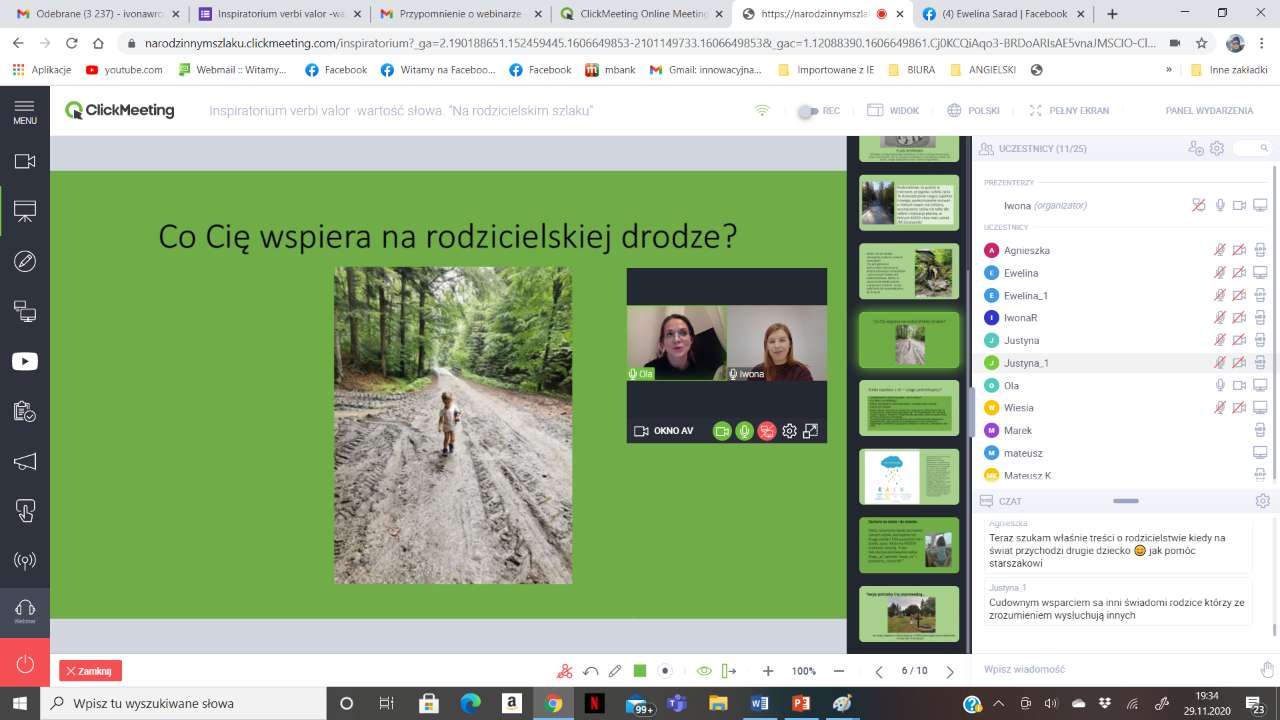Select the green color swatch
This screenshot has width=1280, height=720.
coord(640,671)
